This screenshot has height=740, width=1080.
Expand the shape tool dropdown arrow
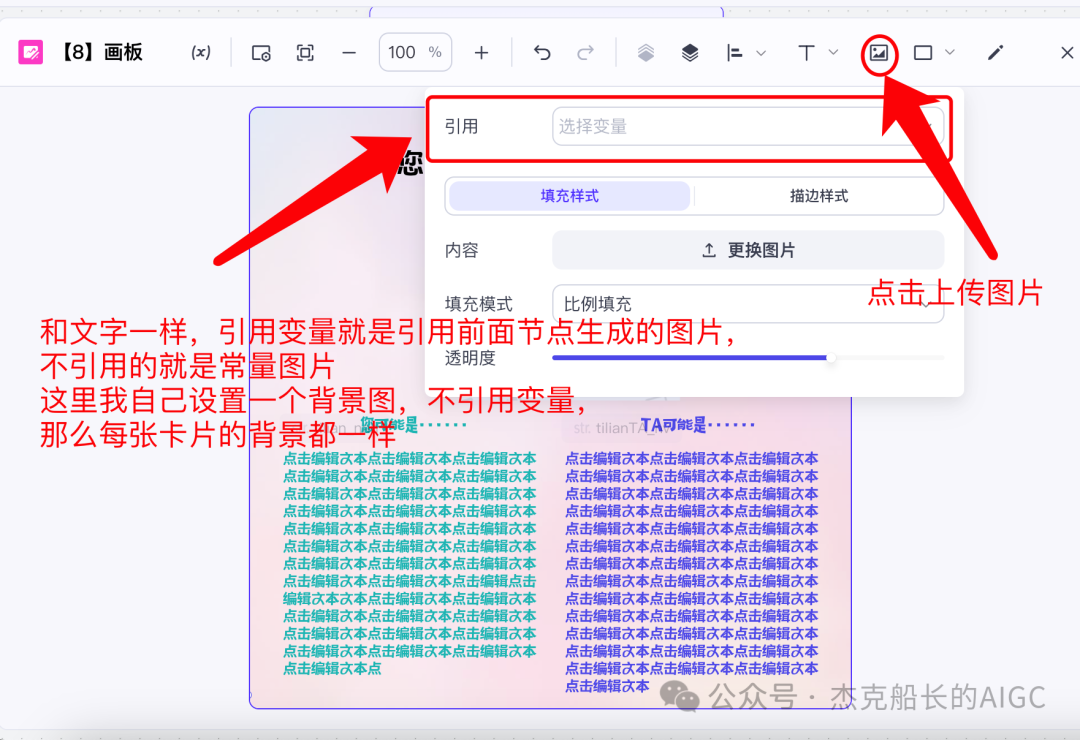[x=950, y=52]
